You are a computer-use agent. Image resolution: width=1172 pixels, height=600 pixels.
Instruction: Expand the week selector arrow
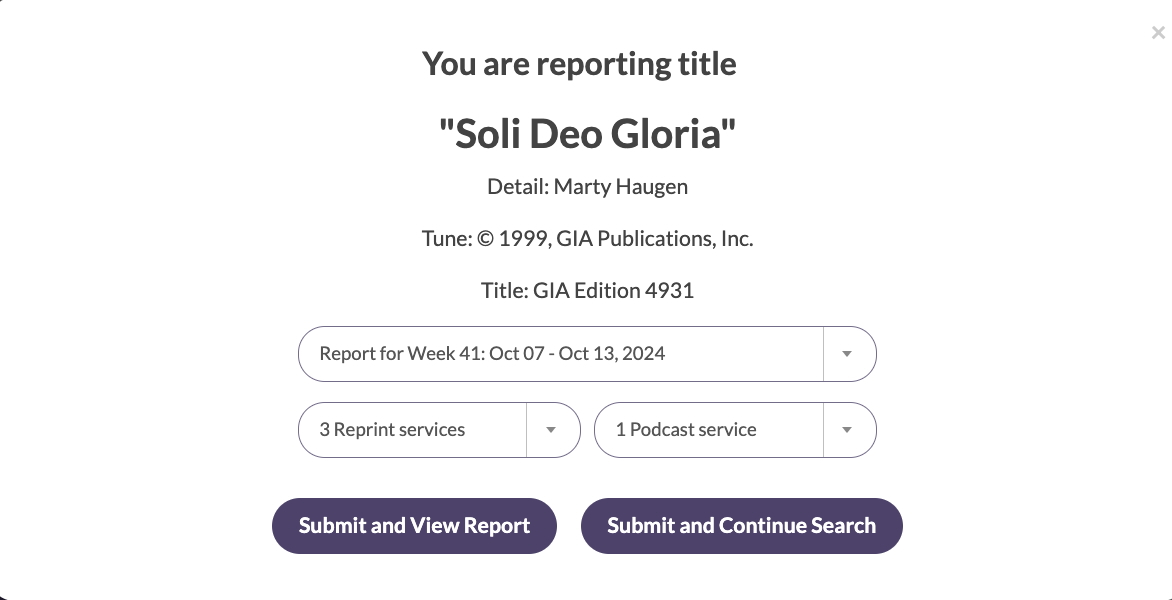pos(848,353)
